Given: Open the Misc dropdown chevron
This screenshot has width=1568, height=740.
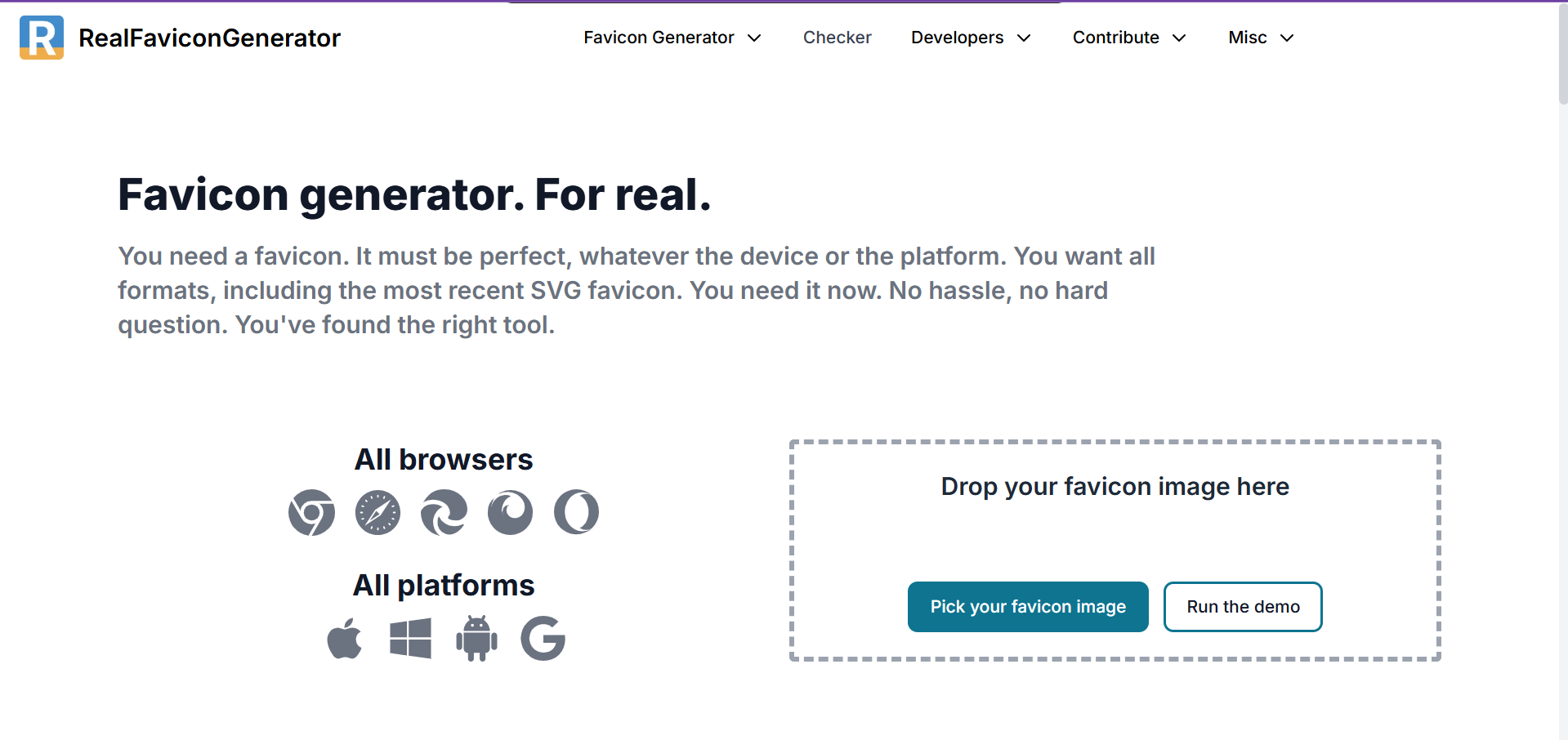Looking at the screenshot, I should tap(1287, 38).
